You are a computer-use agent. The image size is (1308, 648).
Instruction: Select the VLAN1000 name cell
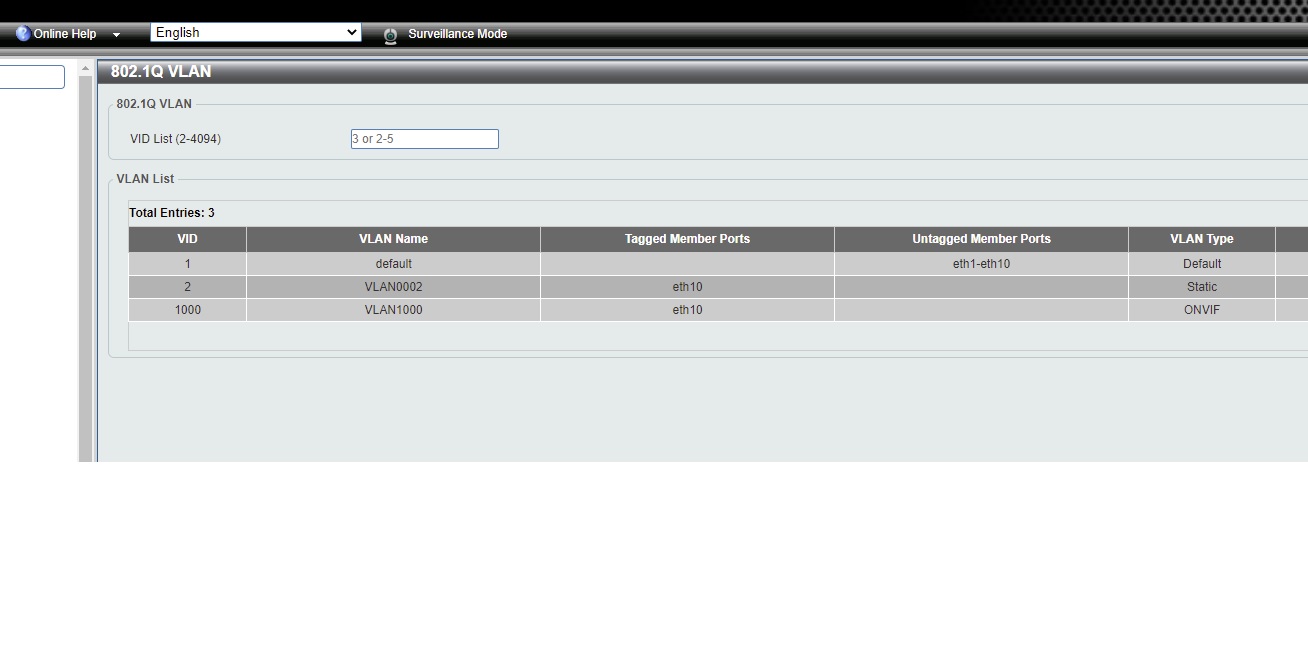(x=393, y=310)
